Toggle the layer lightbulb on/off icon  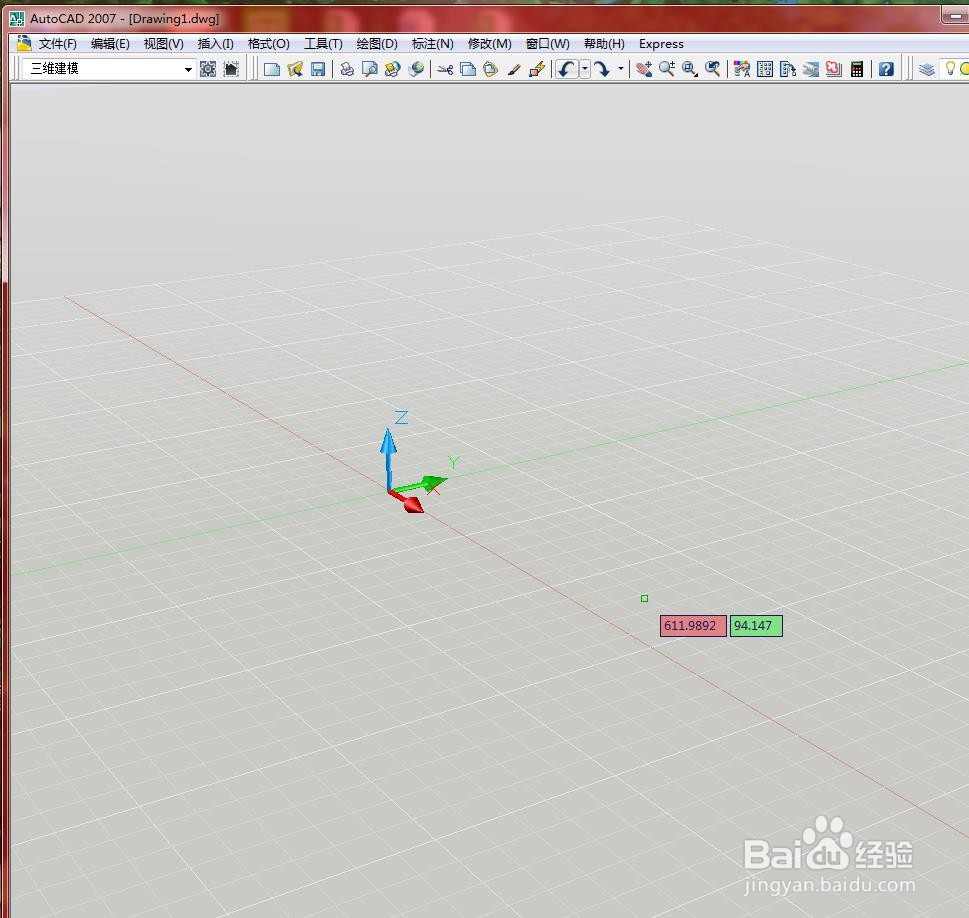[950, 69]
